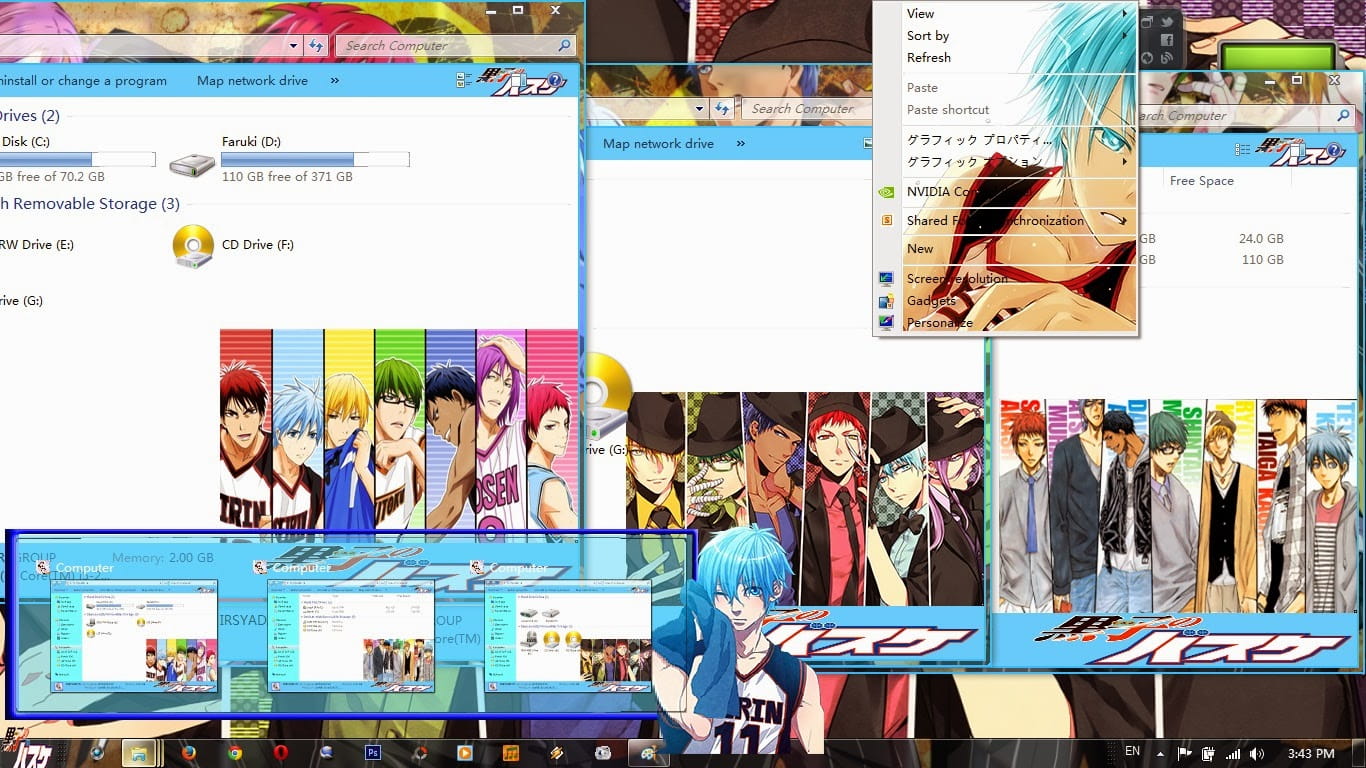
Task: Expand the hidden icons chevron in notification area
Action: (1160, 752)
